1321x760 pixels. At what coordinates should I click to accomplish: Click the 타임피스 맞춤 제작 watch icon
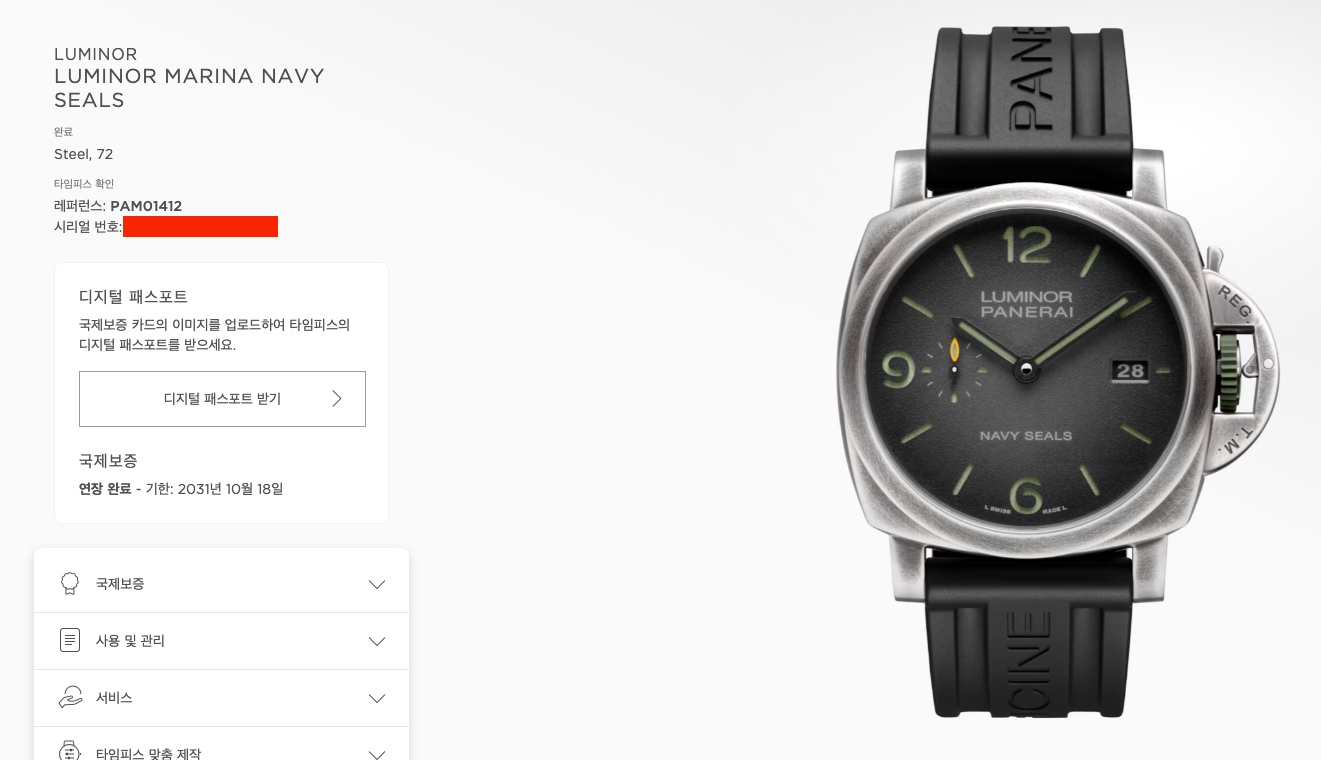point(70,751)
